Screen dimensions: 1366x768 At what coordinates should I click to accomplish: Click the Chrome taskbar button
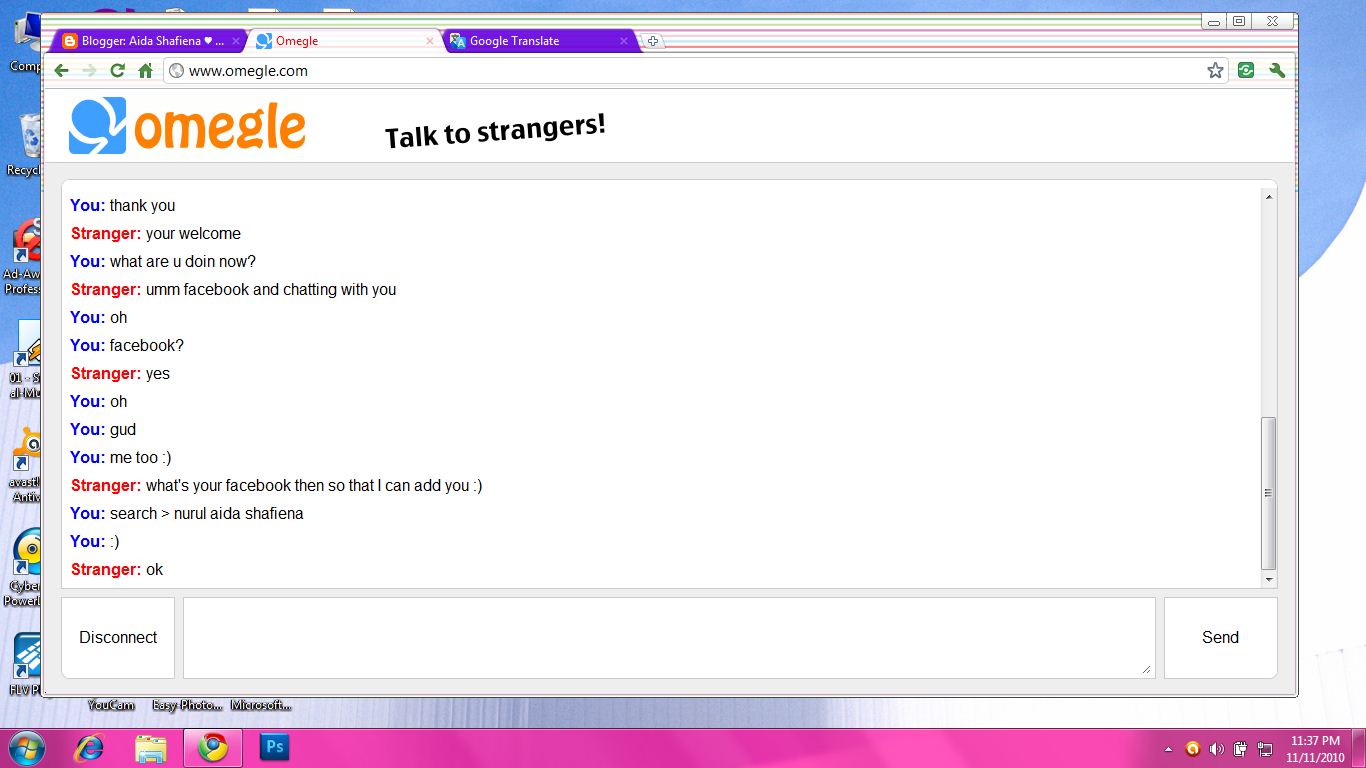212,747
